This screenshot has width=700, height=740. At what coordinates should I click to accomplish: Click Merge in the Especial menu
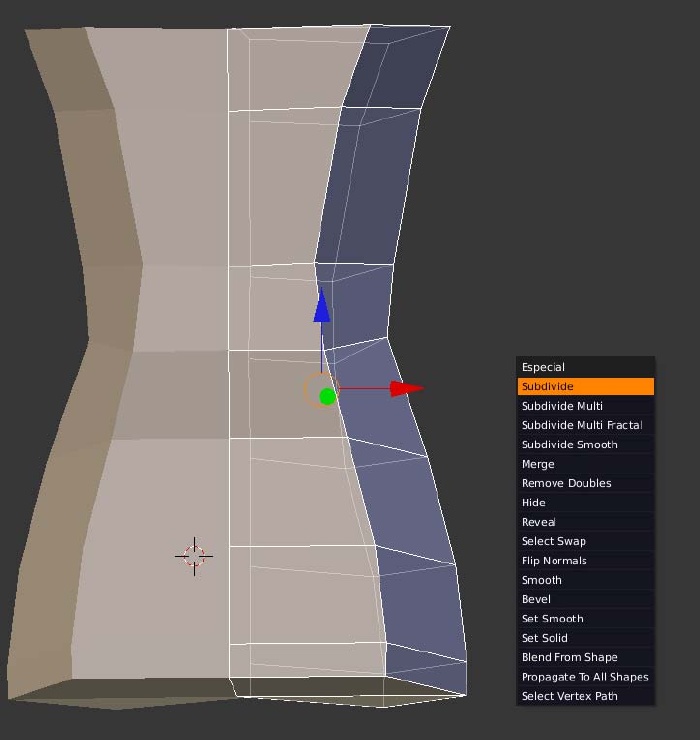[x=585, y=464]
